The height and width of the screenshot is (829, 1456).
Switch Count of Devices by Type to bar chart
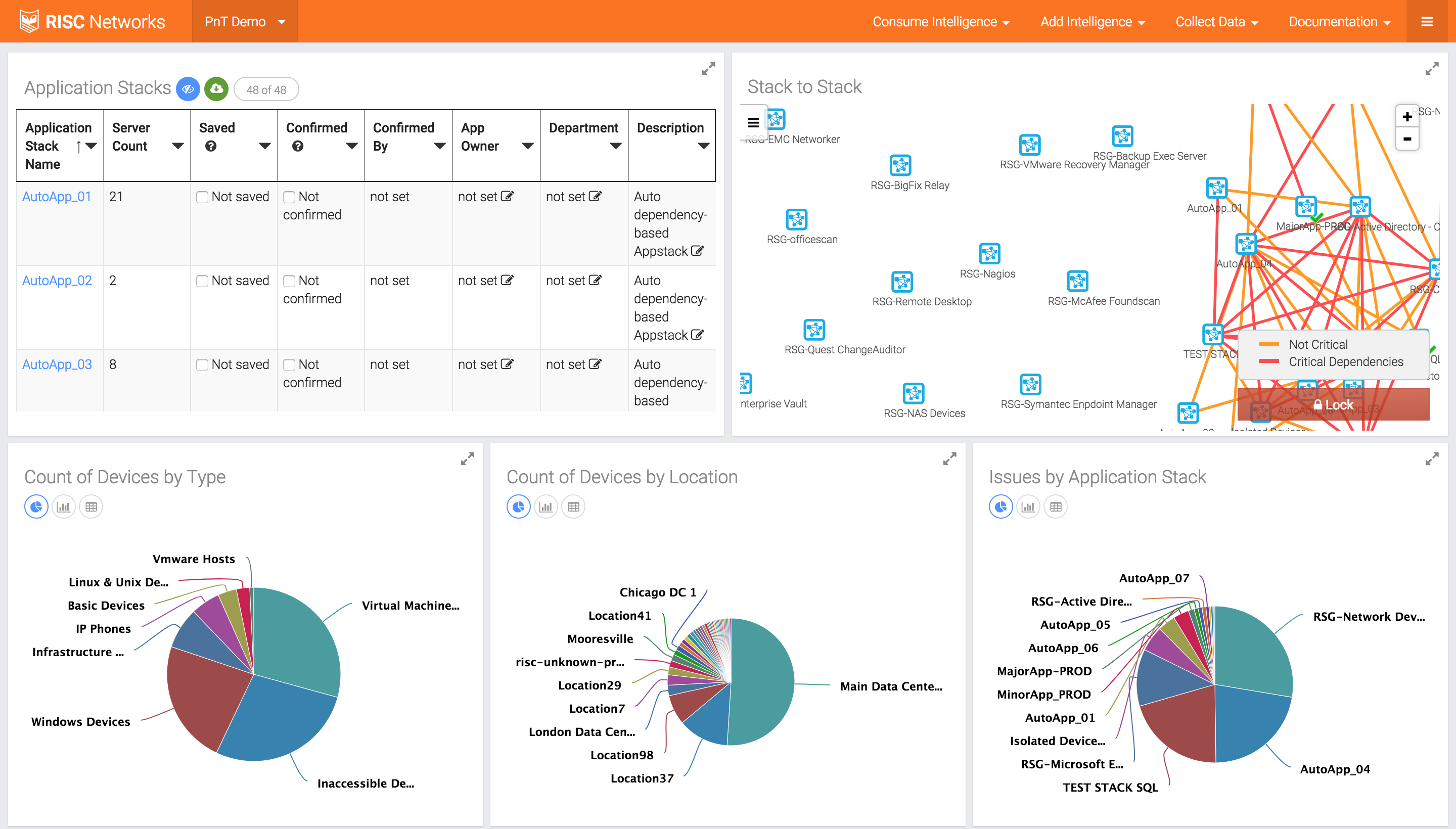click(63, 506)
